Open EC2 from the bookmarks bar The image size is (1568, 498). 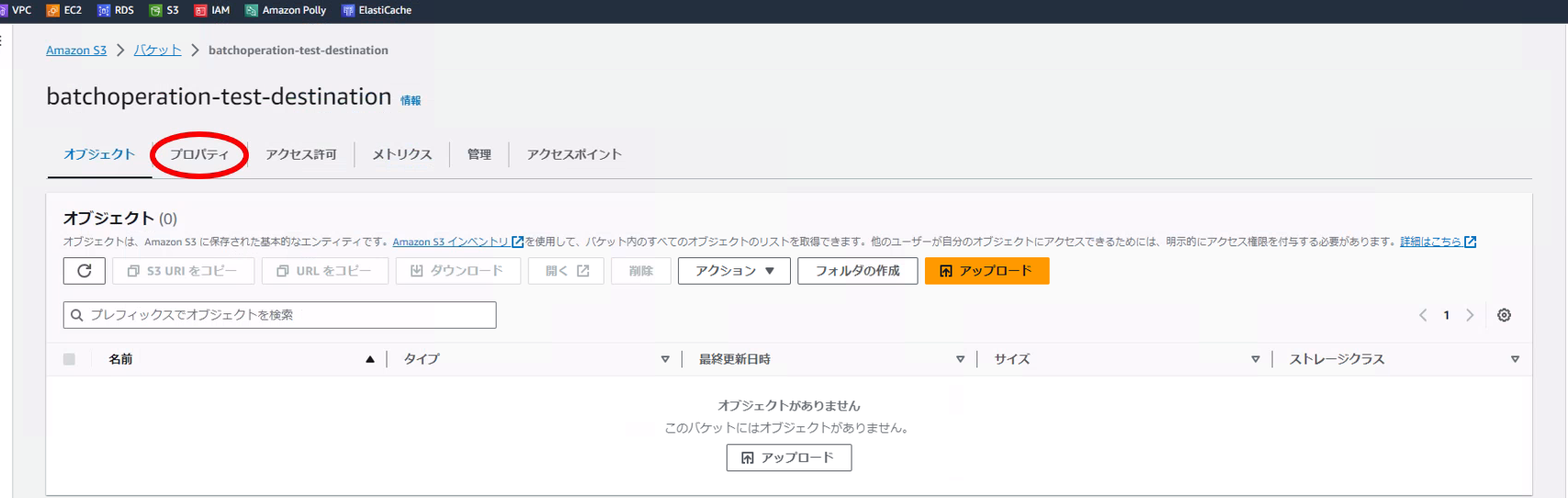(x=64, y=10)
